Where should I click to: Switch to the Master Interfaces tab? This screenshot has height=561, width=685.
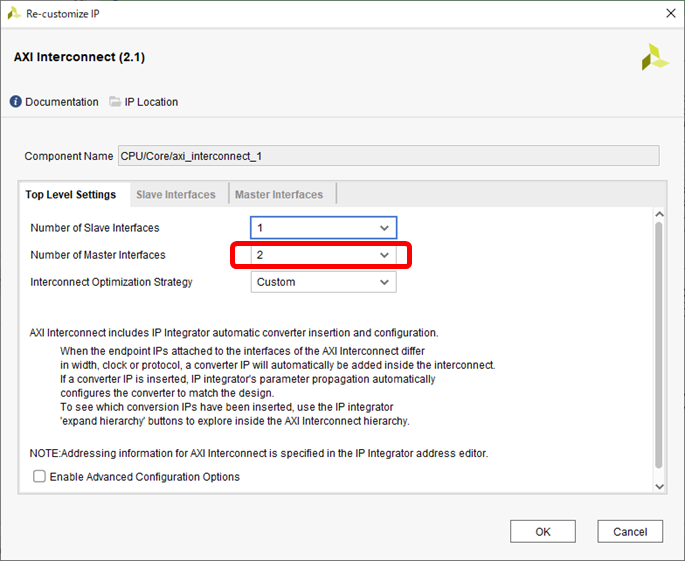coord(279,195)
